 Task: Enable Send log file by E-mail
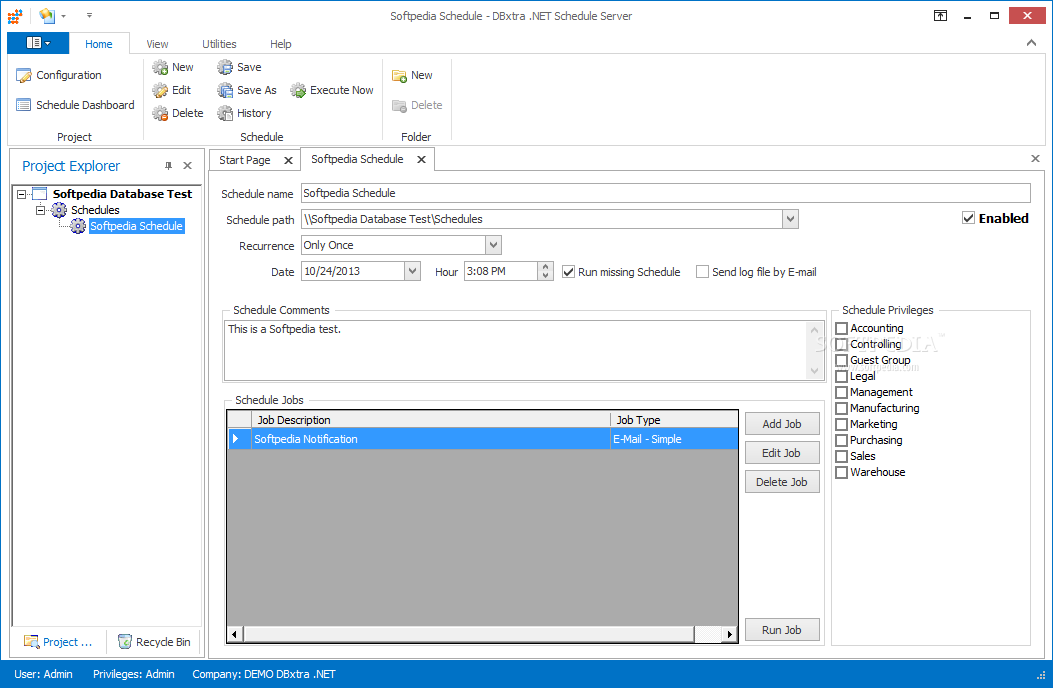[x=702, y=272]
